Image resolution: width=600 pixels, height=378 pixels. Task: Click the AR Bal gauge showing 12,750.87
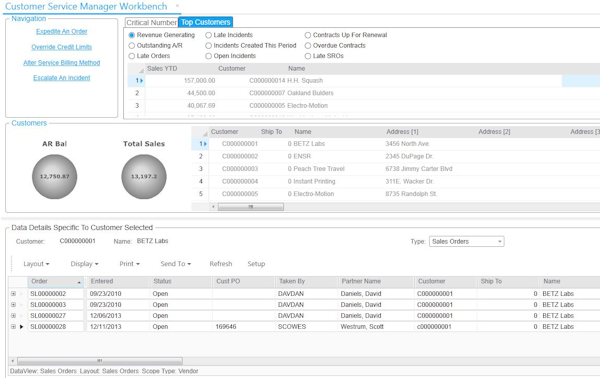coord(55,177)
